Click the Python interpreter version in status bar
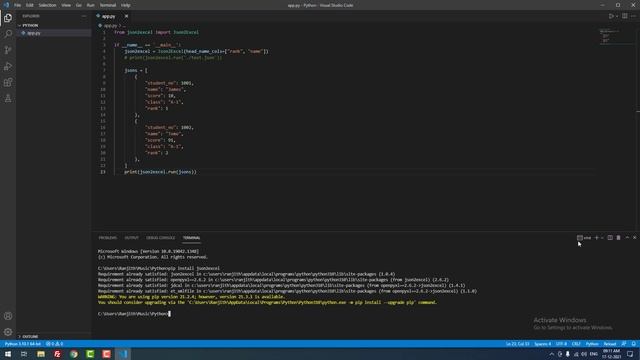The image size is (640, 360). (23, 344)
